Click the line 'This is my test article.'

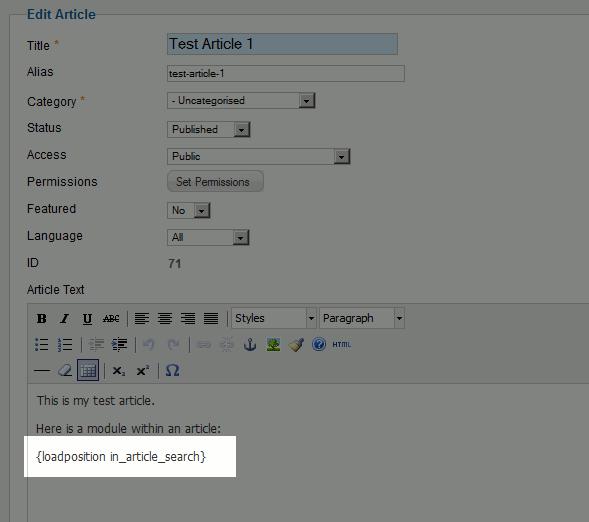coord(95,401)
